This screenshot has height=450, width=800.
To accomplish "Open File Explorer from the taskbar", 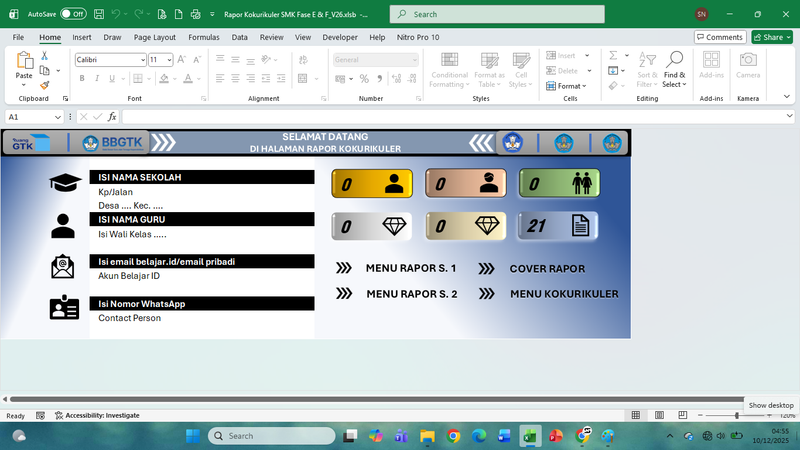I will tap(427, 436).
